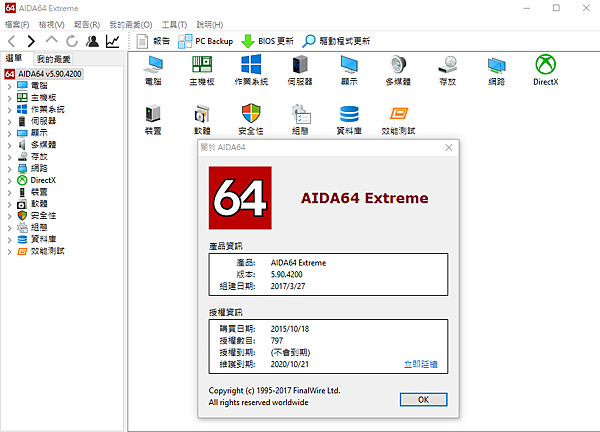600x432 pixels.
Task: Open 驅動程式更新 driver update
Action: pos(336,41)
